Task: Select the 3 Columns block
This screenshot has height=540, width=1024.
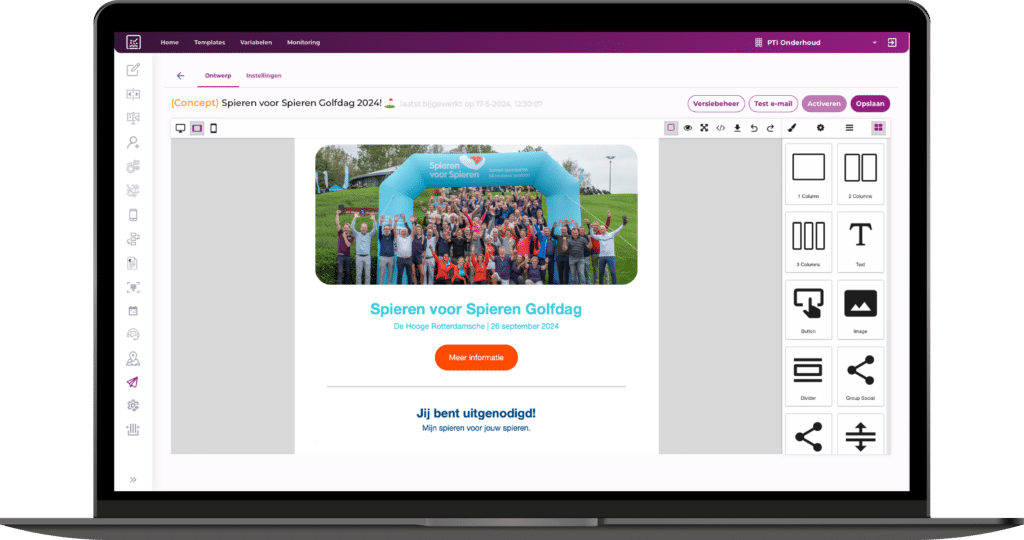Action: [808, 242]
